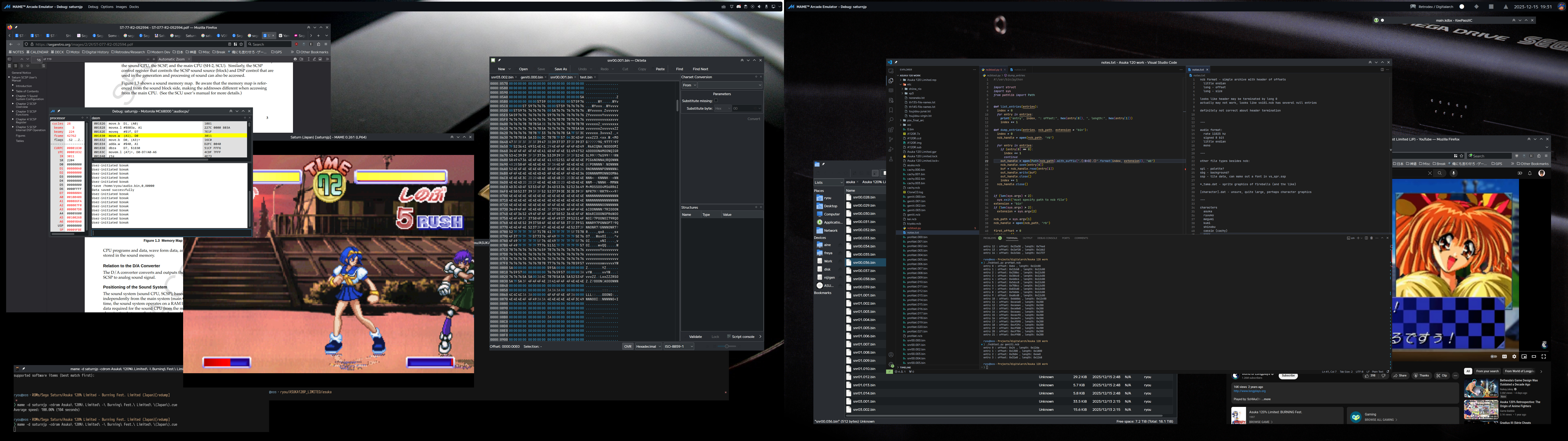Open the ISO-8859-1 charset dropdown
Screen dimensions: 1568x441
pyautogui.click(x=679, y=347)
